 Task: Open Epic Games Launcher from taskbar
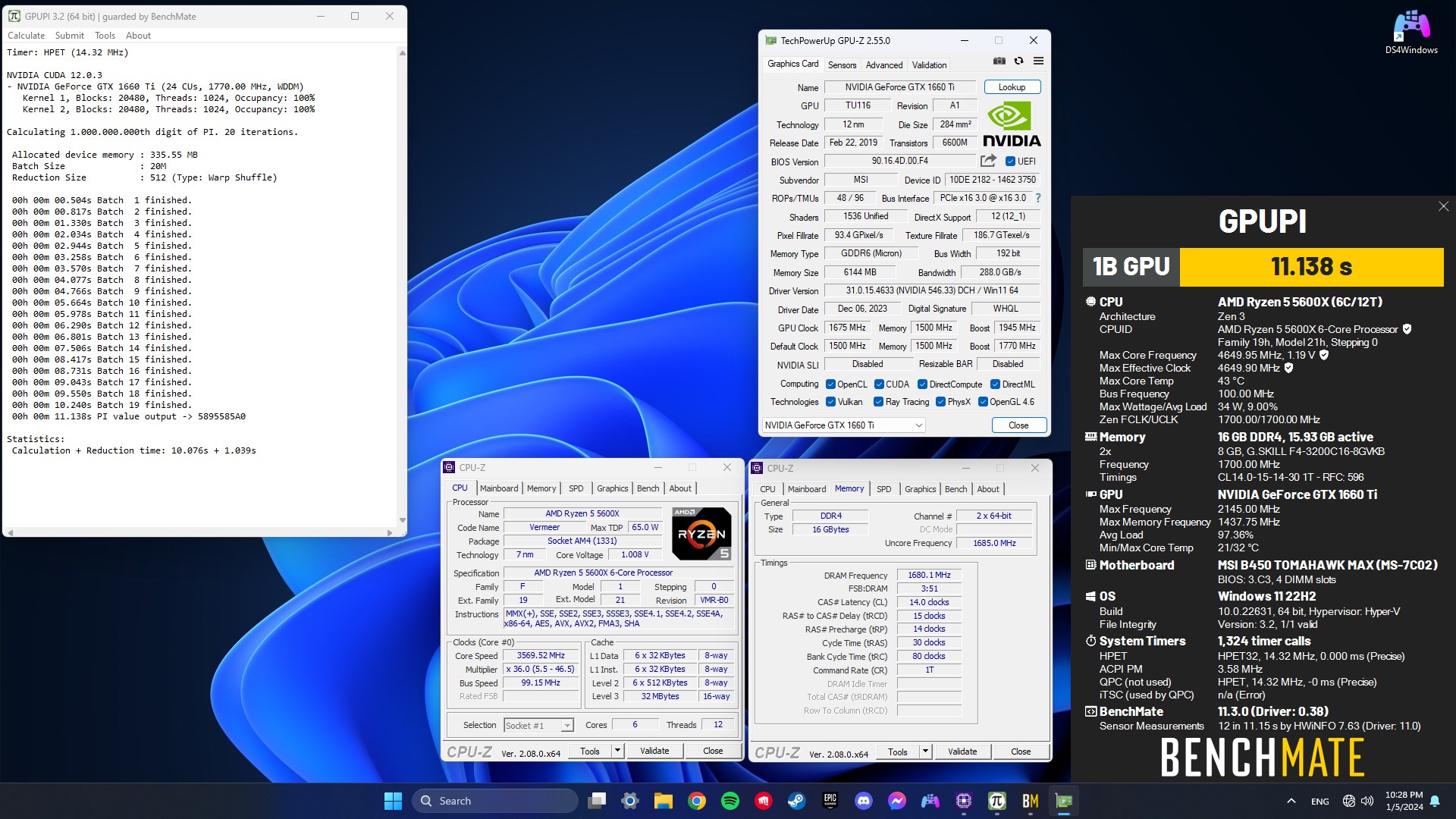coord(830,801)
